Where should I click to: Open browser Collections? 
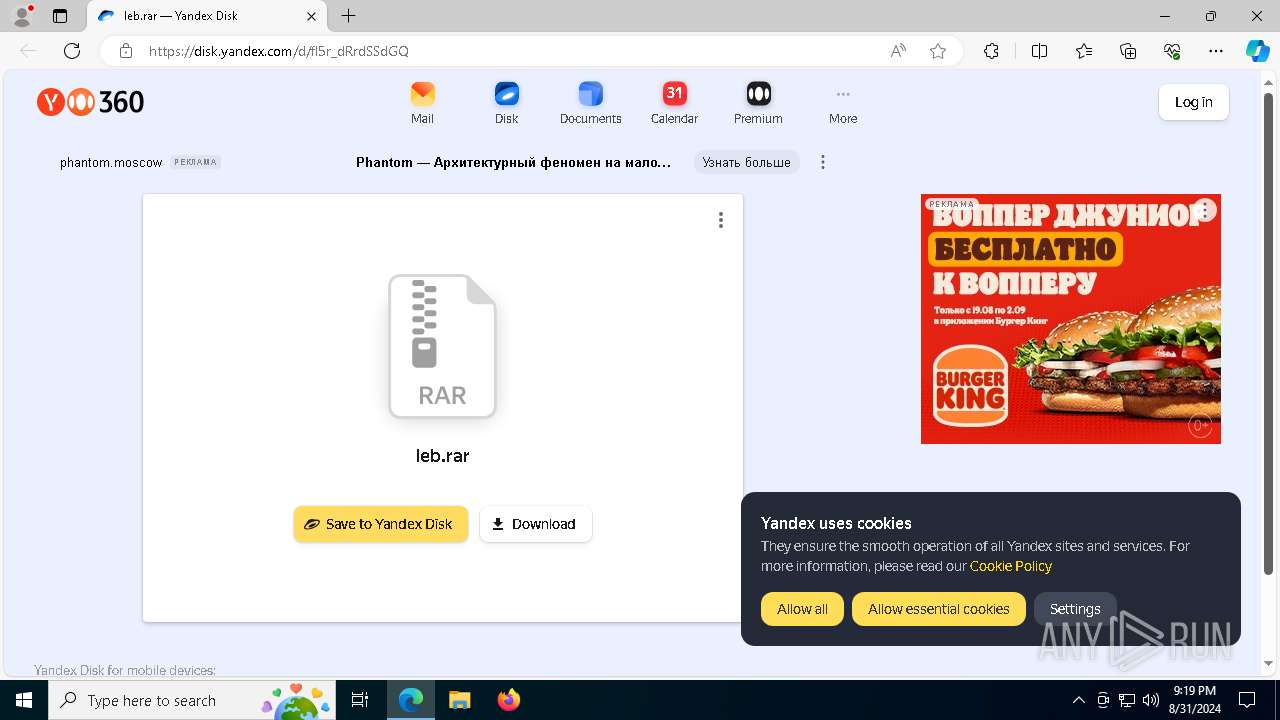pyautogui.click(x=1128, y=51)
